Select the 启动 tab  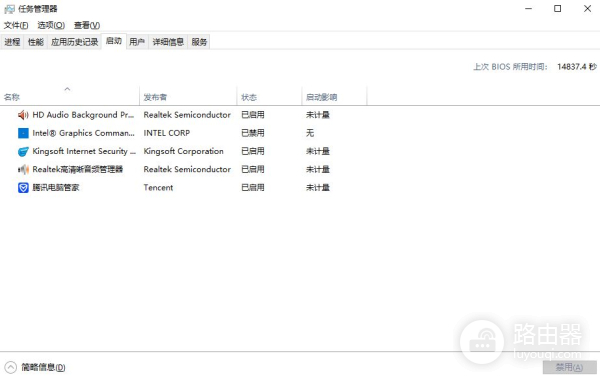(x=114, y=41)
